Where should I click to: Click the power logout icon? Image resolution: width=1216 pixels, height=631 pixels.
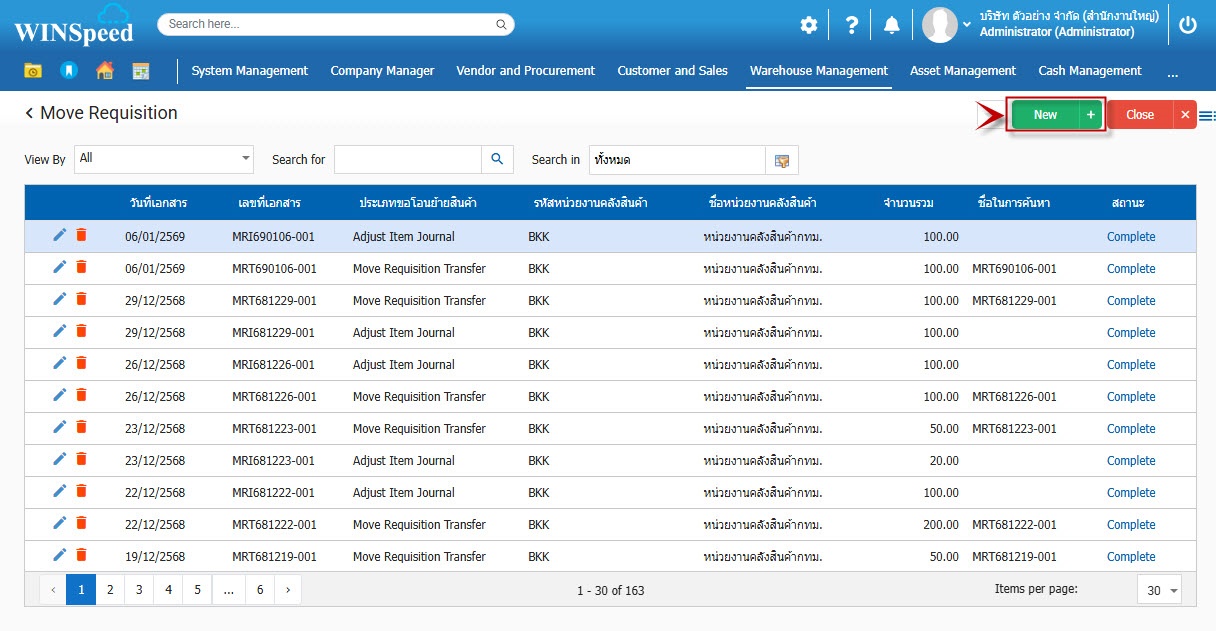(1188, 25)
